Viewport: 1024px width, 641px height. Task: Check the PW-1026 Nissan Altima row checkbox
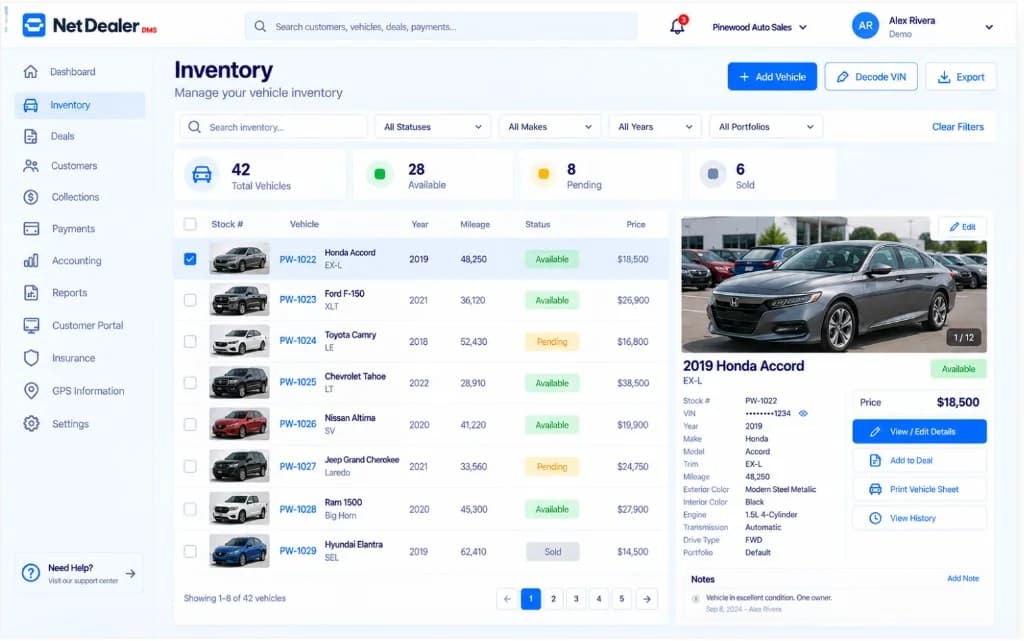[x=190, y=424]
